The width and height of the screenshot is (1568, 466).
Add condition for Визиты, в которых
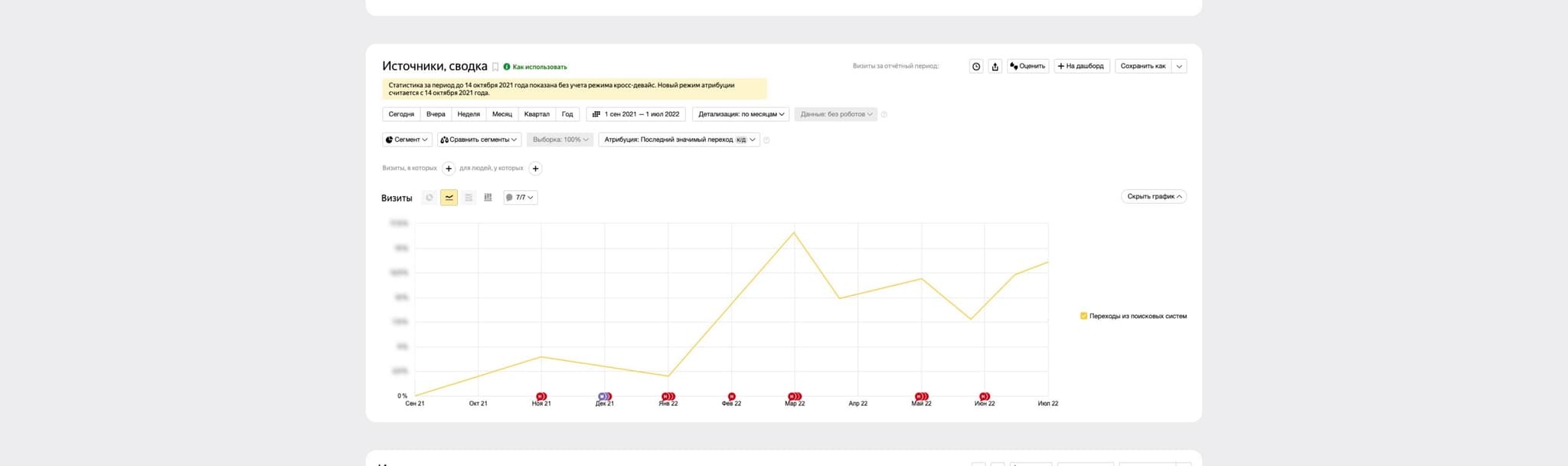(x=449, y=169)
